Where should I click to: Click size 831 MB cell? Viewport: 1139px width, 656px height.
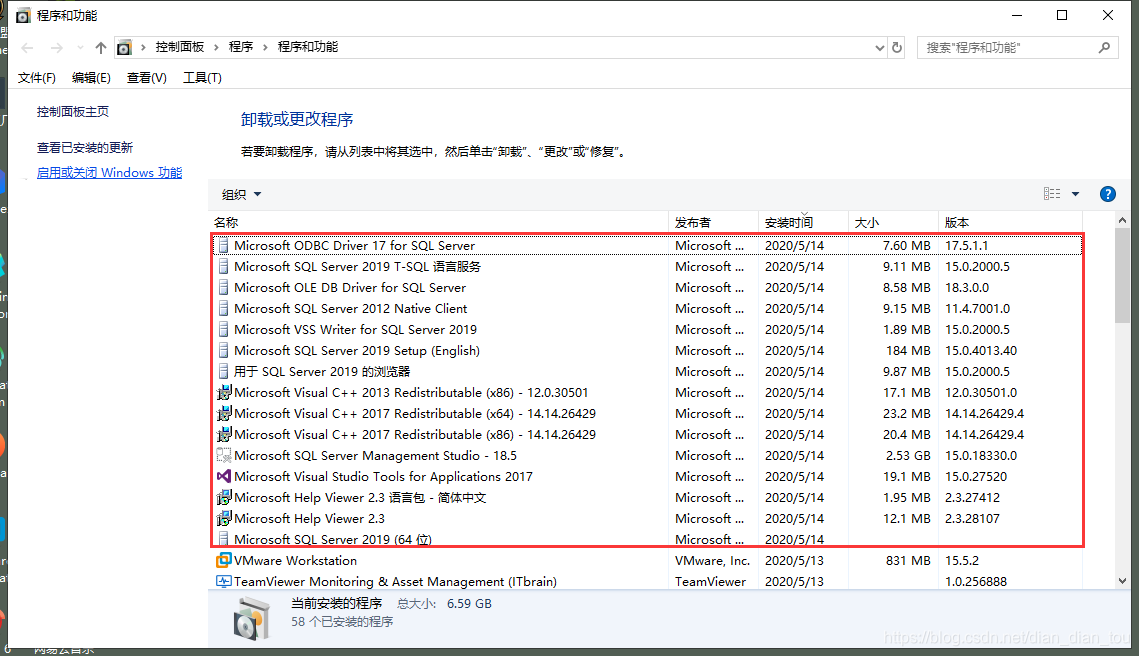(908, 561)
